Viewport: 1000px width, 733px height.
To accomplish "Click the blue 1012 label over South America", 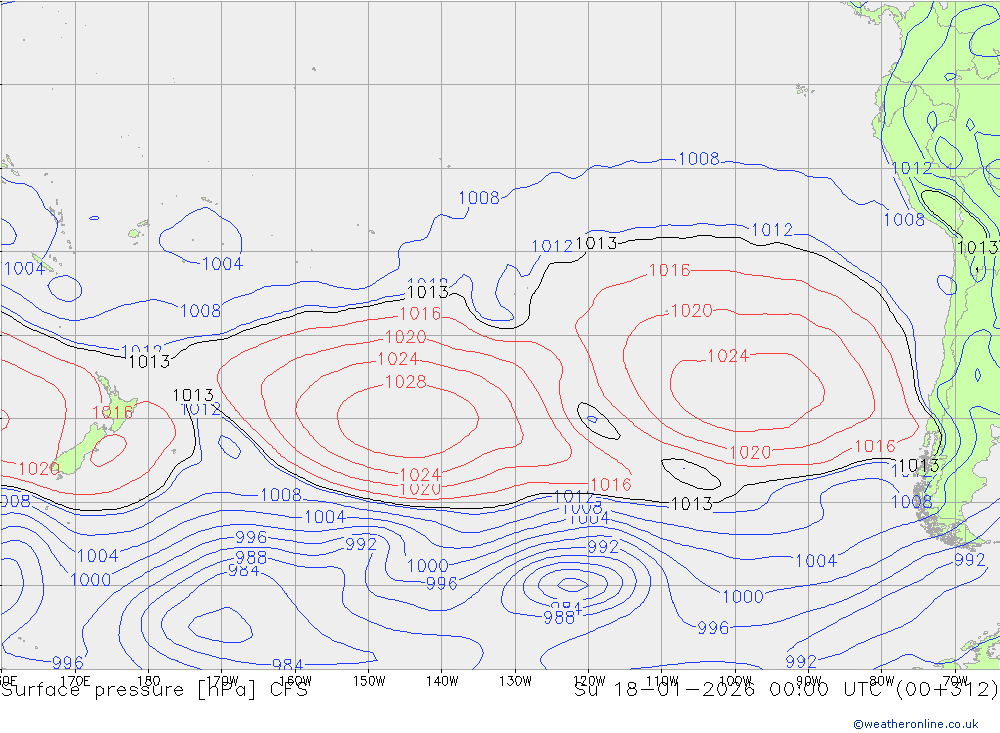I will 911,168.
